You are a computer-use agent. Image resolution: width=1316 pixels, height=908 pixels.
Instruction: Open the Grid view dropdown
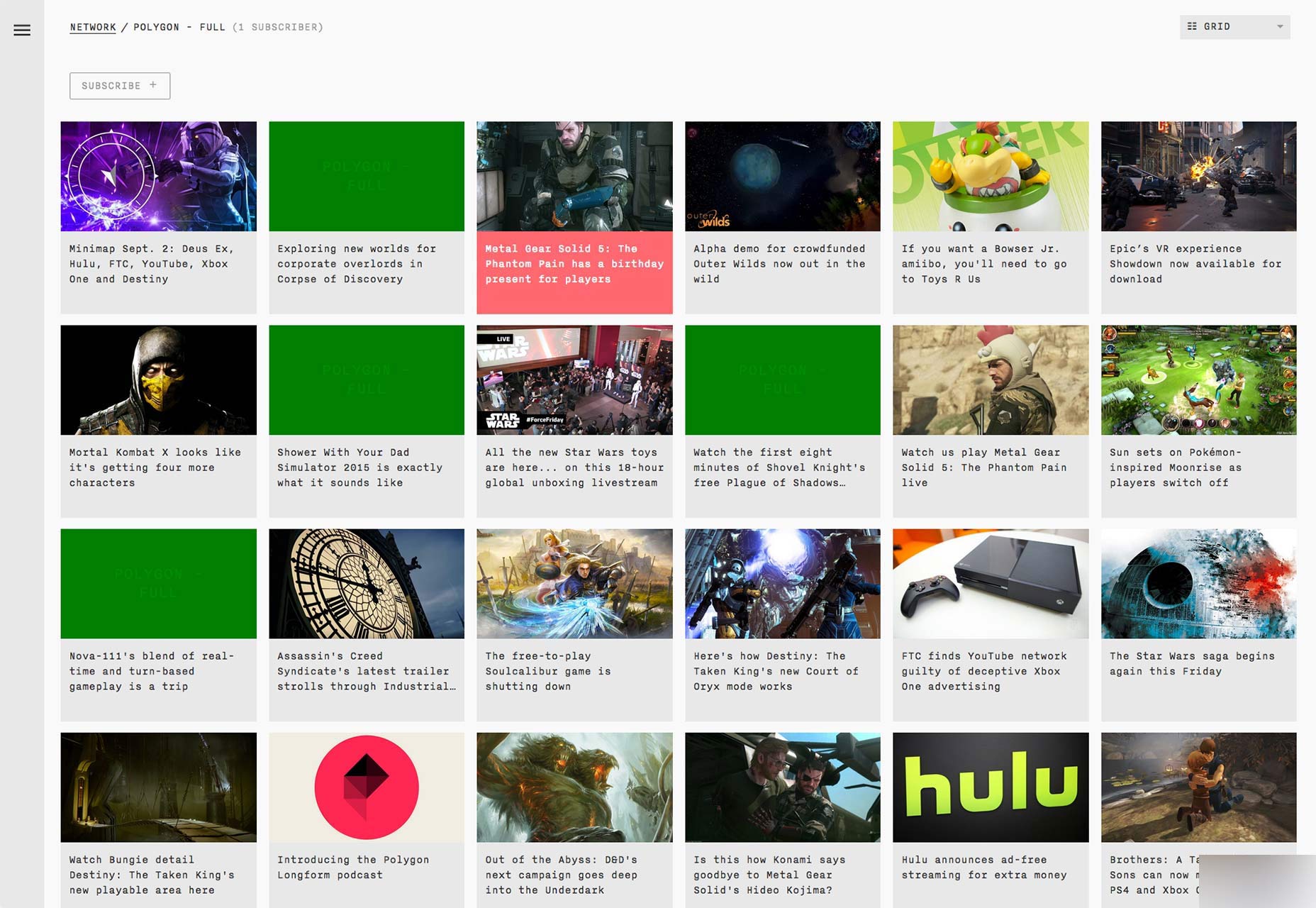tap(1234, 27)
